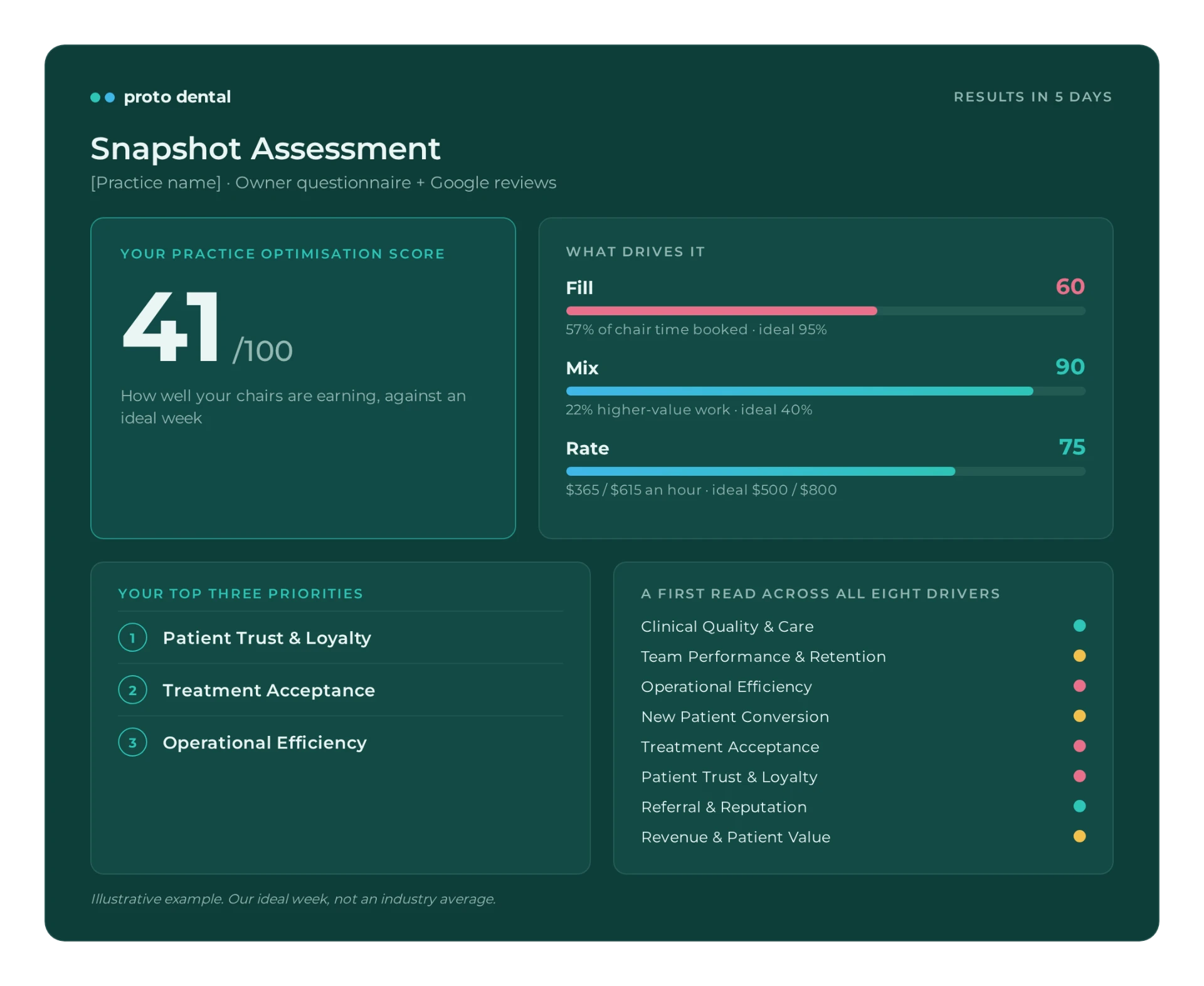Click the Mix score value 90
Screen dimensions: 1204x986
(x=1070, y=367)
